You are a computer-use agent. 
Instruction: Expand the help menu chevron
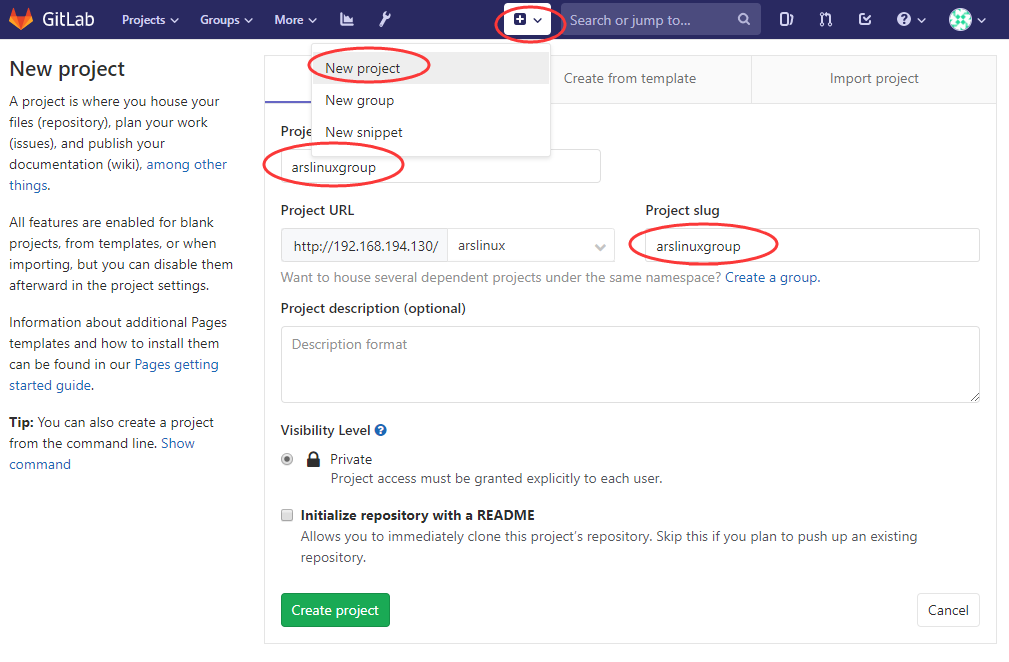pyautogui.click(x=921, y=20)
